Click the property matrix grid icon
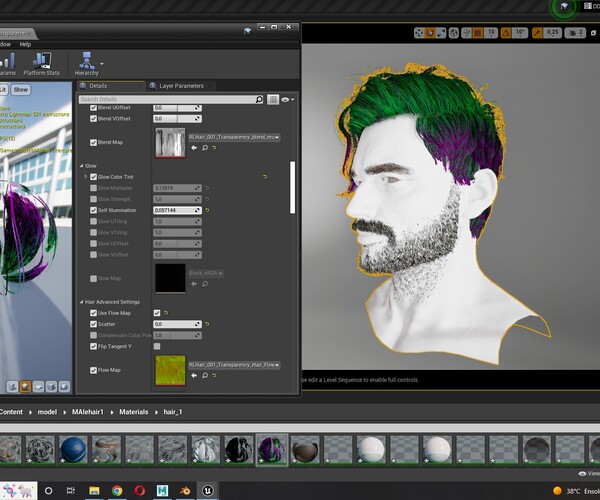The image size is (600, 500). (x=273, y=99)
